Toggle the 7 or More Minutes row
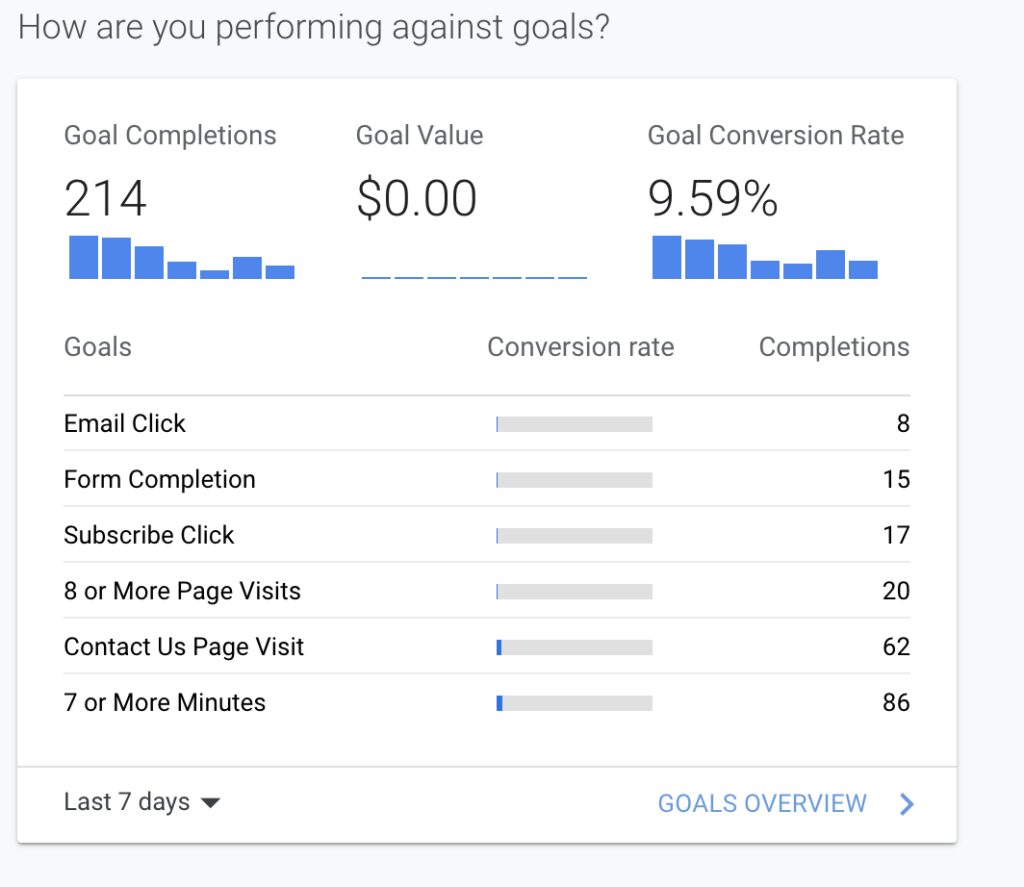The width and height of the screenshot is (1024, 887). click(164, 702)
